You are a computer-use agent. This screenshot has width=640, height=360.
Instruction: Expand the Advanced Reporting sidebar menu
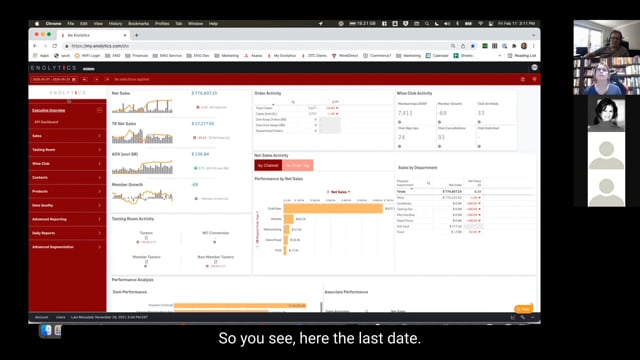(x=67, y=219)
